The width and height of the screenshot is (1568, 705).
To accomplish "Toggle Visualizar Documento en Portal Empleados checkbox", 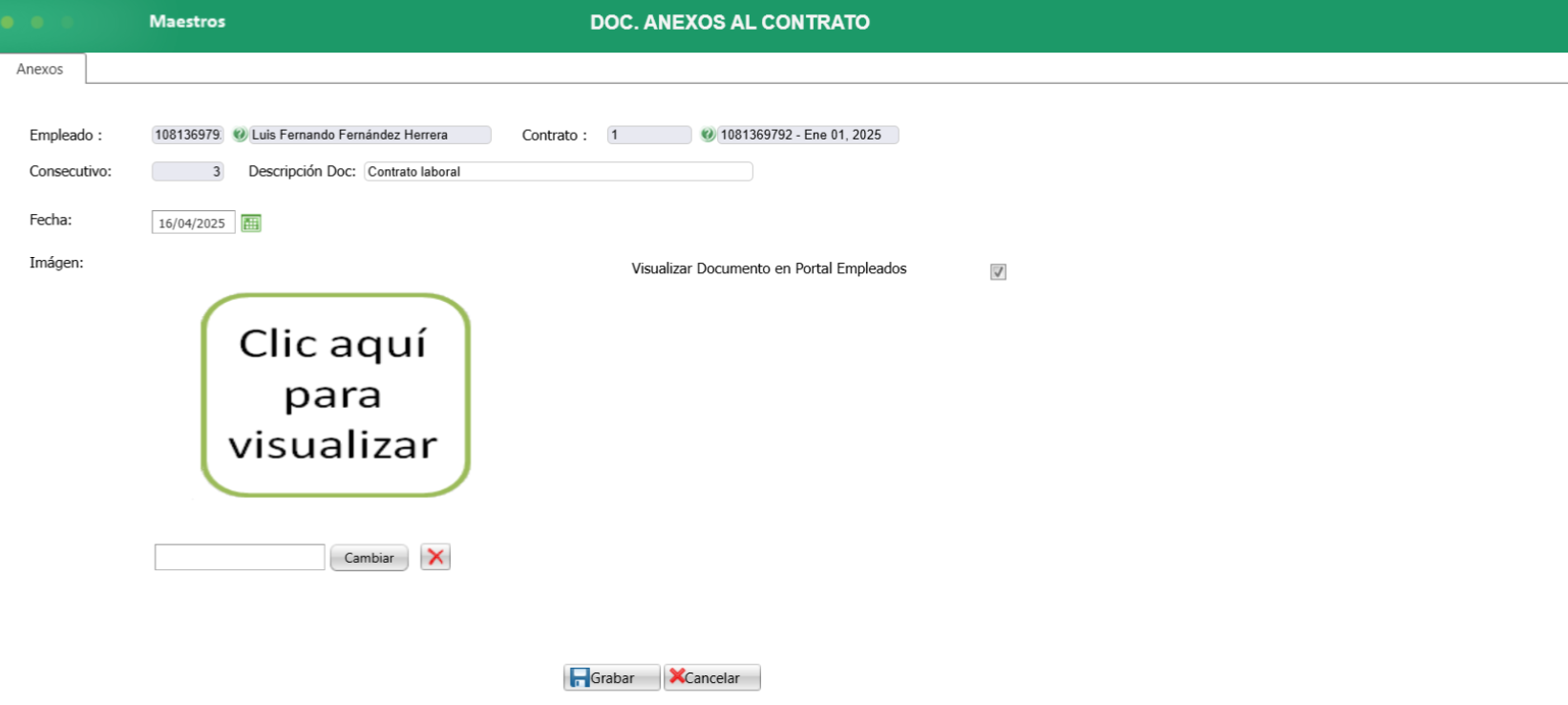I will (998, 271).
